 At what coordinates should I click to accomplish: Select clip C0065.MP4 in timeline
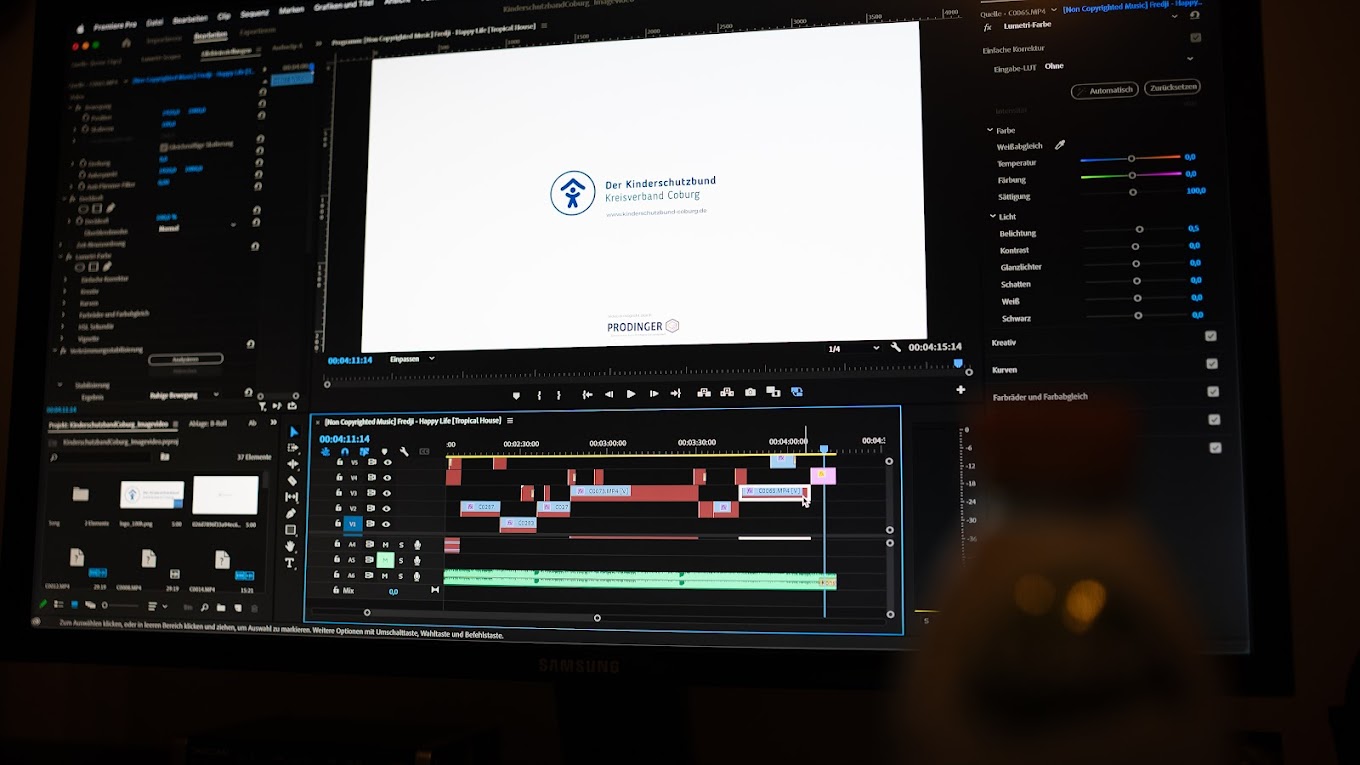[x=774, y=491]
